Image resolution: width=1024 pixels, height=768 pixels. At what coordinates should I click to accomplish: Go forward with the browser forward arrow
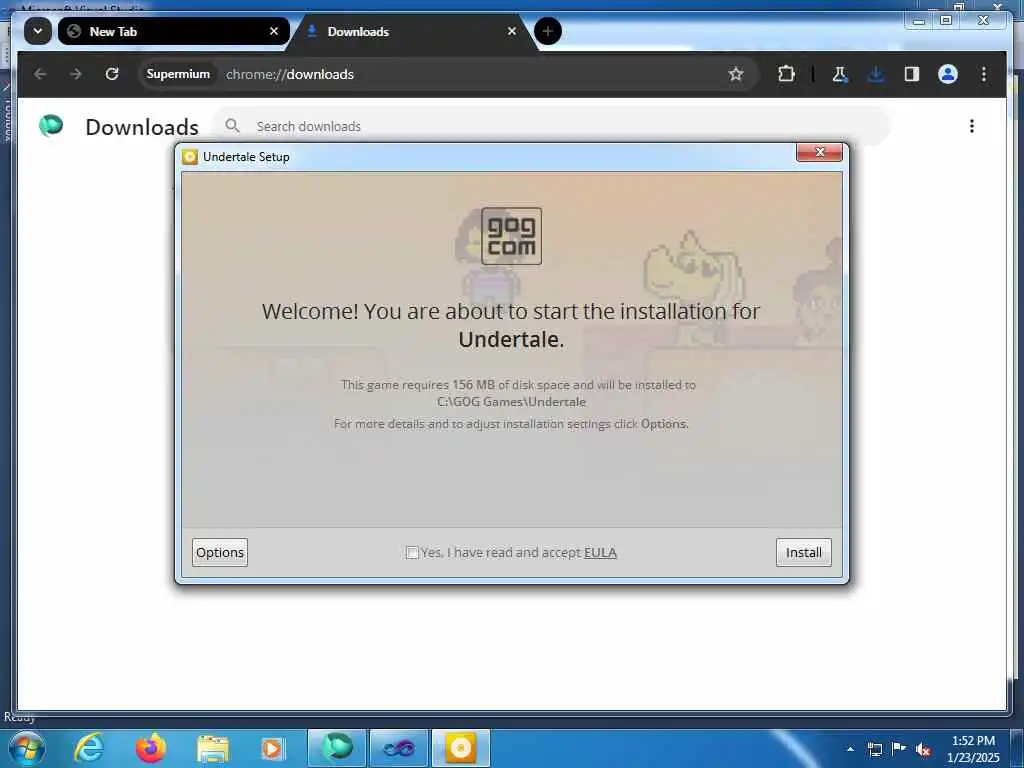[76, 74]
